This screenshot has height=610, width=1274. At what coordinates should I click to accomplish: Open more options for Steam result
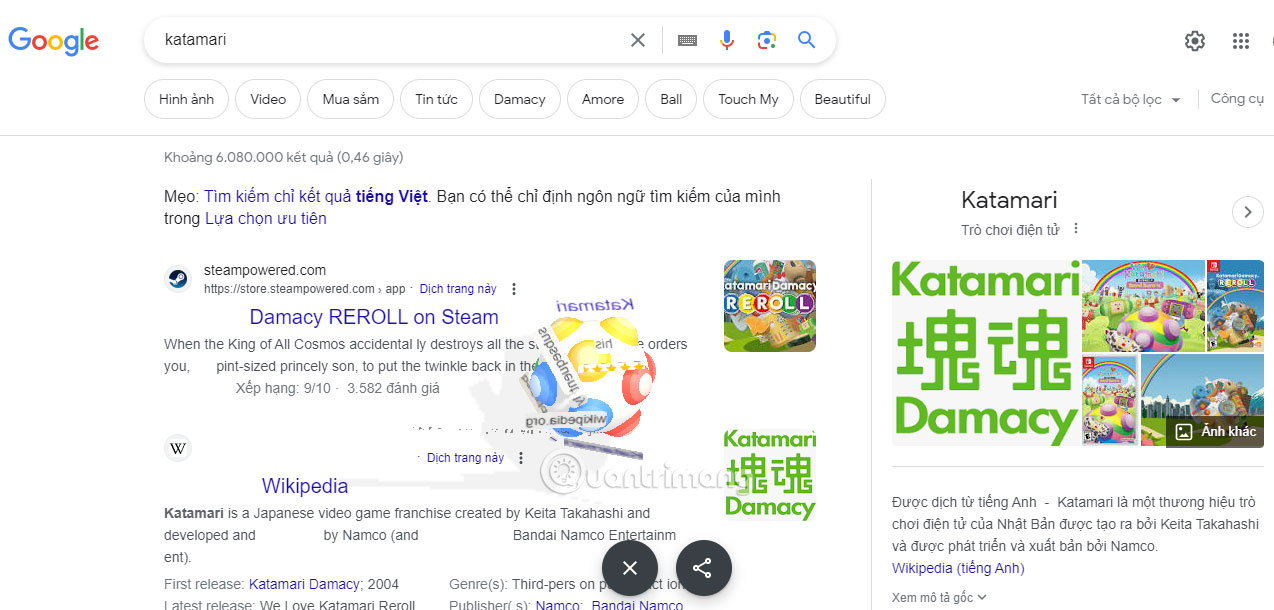pos(514,289)
